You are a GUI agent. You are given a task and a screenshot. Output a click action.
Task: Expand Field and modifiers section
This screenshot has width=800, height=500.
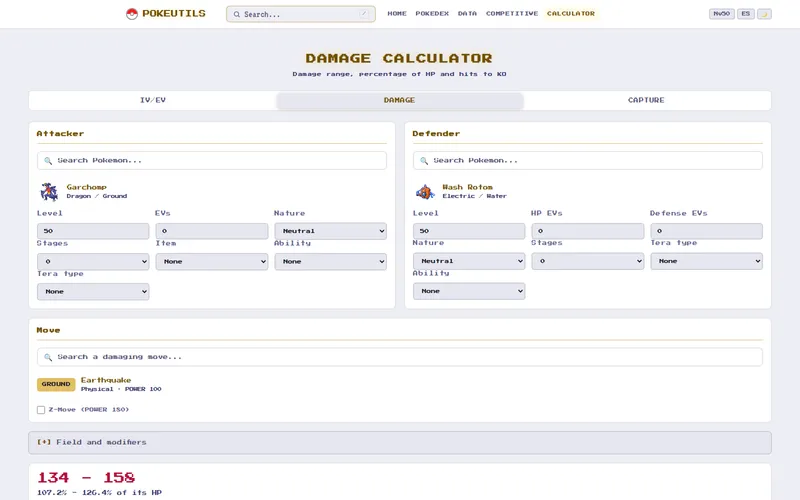tap(400, 442)
